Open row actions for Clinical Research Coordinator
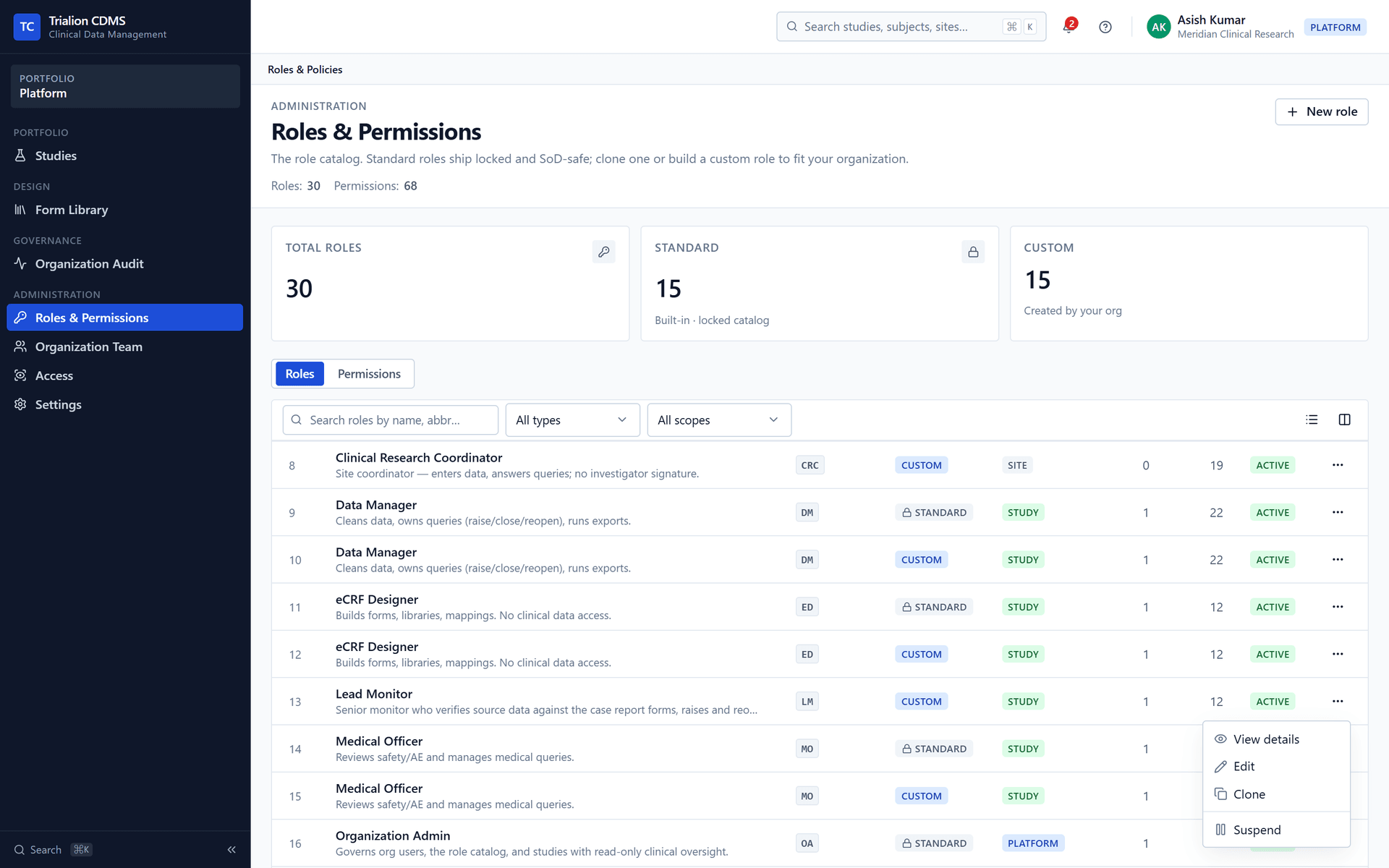1389x868 pixels. point(1338,465)
